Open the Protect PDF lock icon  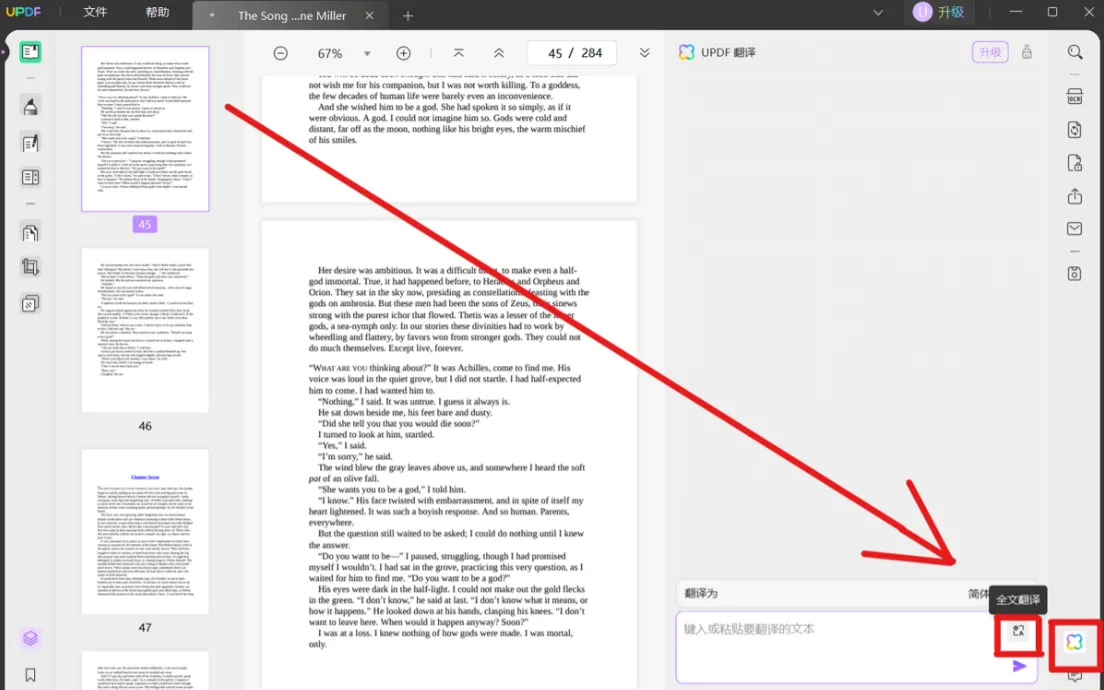1074,163
